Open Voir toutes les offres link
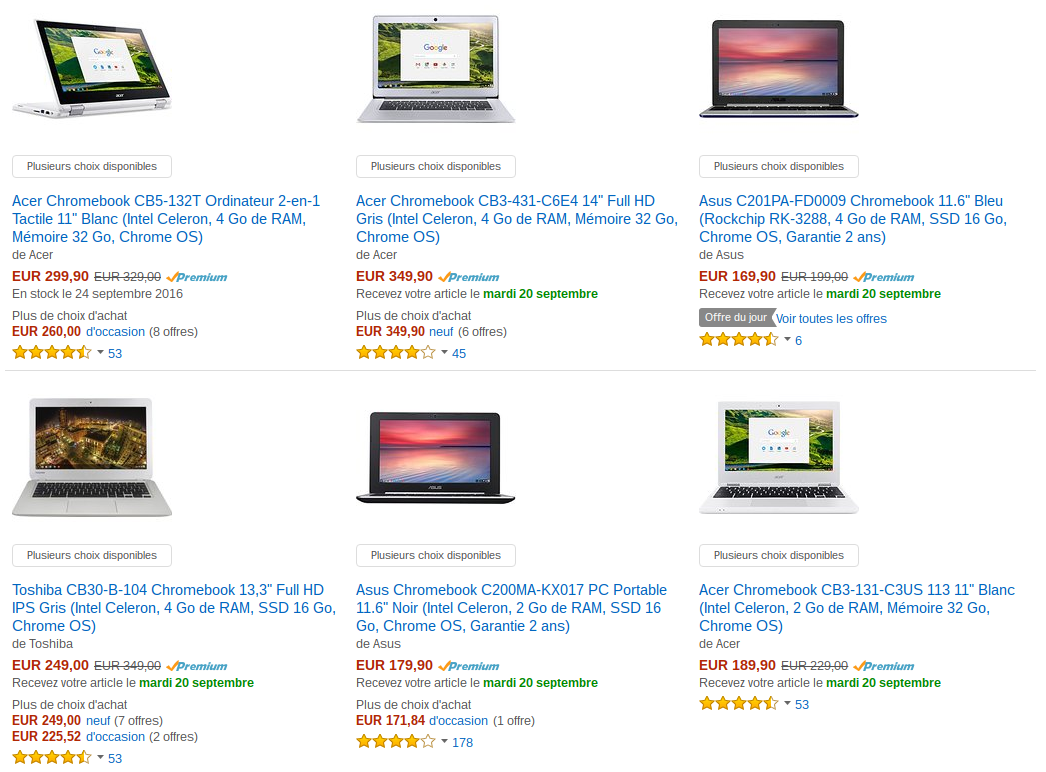Viewport: 1046px width, 772px height. tap(831, 319)
